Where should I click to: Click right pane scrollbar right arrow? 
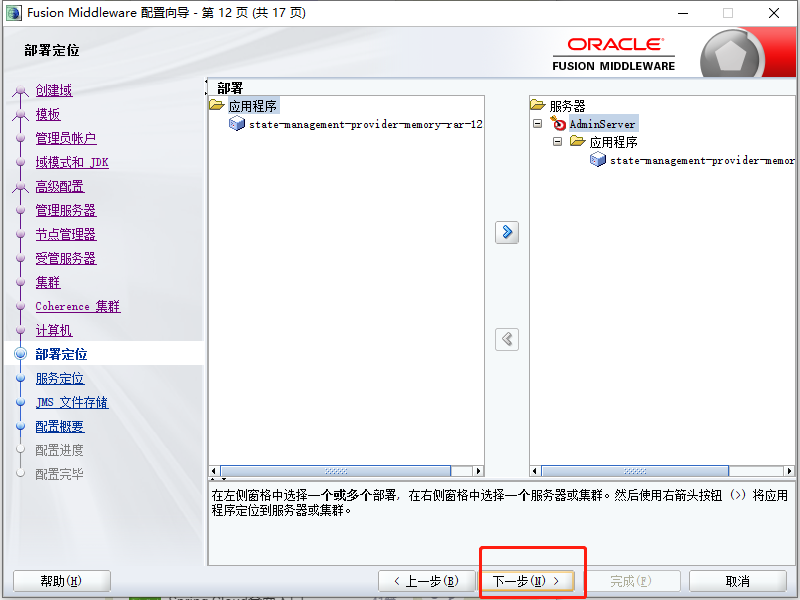[789, 471]
